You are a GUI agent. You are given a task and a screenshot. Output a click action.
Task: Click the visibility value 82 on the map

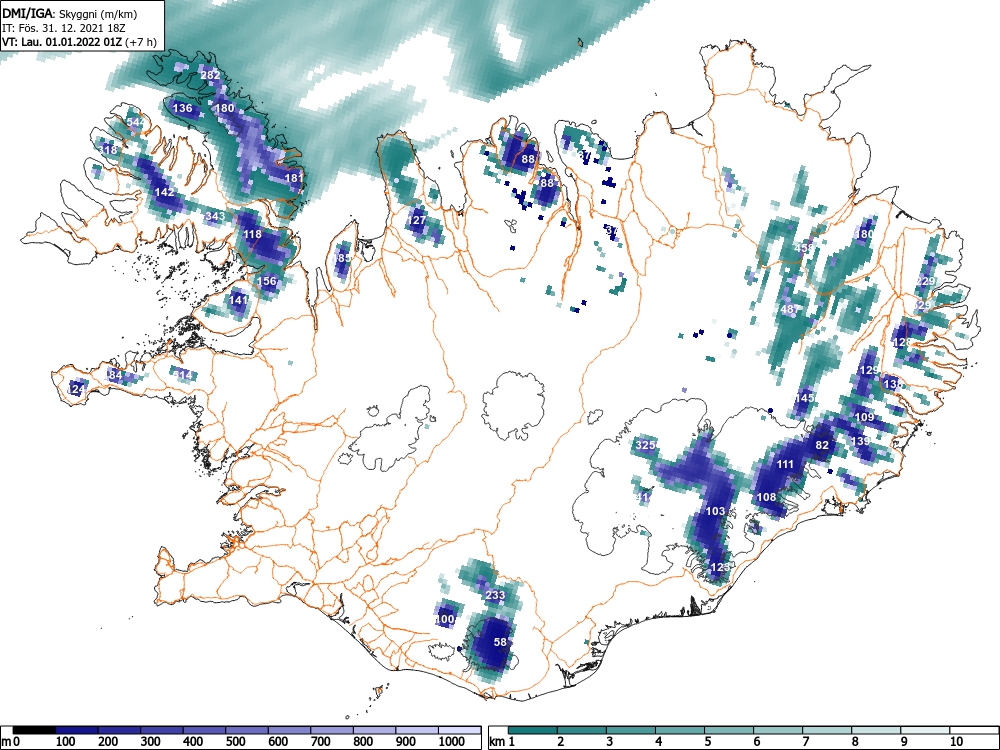click(x=822, y=445)
